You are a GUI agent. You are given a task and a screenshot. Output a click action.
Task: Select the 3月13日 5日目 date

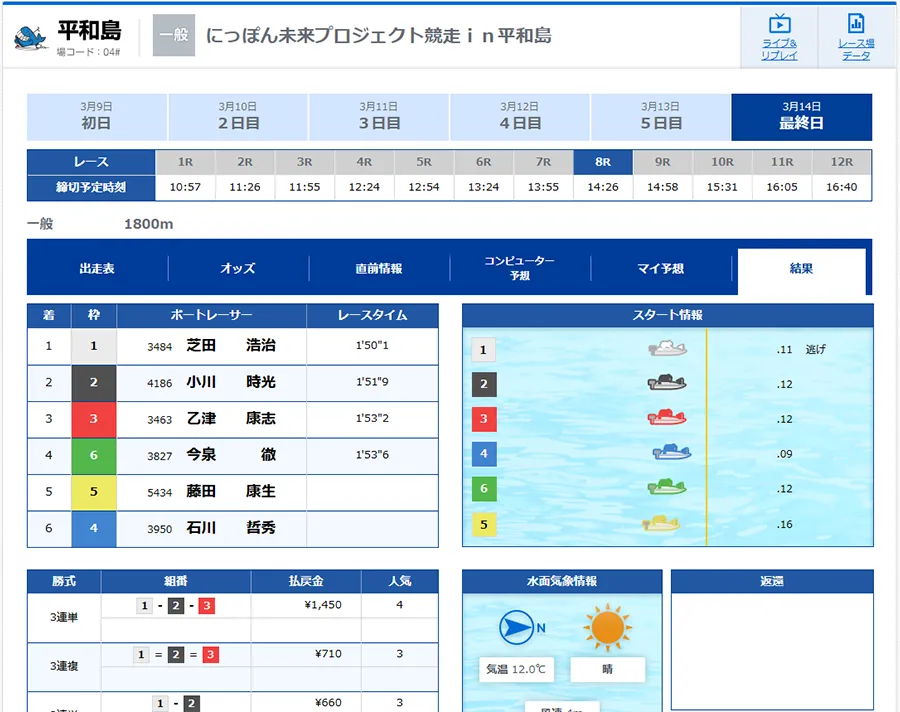tap(660, 117)
